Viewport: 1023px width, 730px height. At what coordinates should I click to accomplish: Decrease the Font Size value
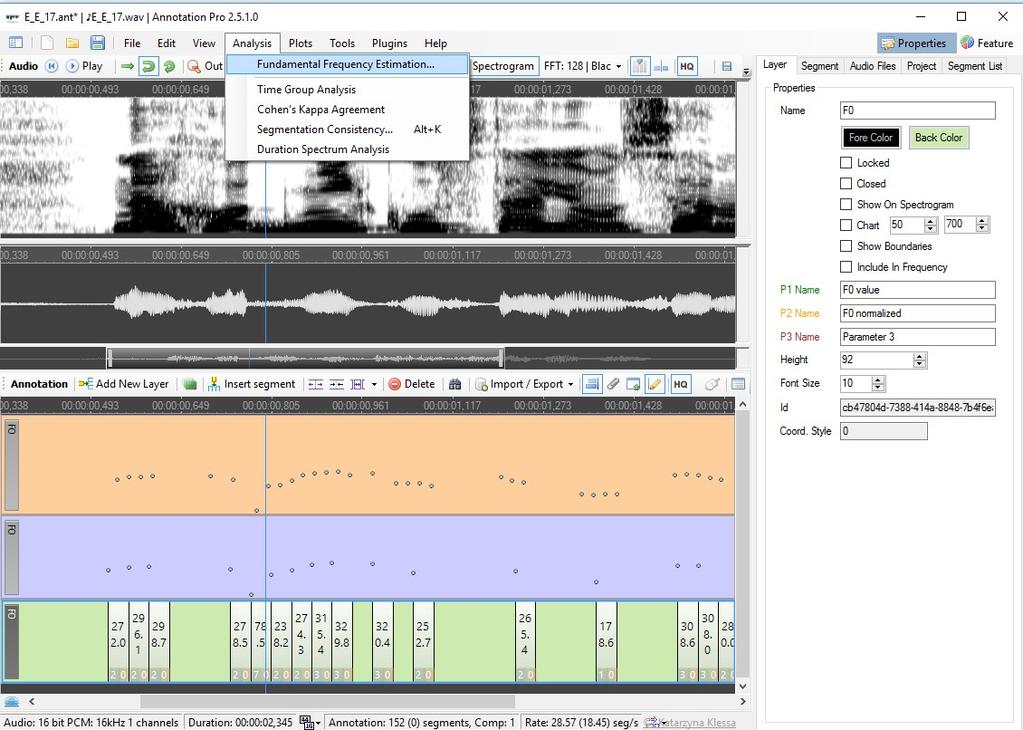(x=879, y=387)
